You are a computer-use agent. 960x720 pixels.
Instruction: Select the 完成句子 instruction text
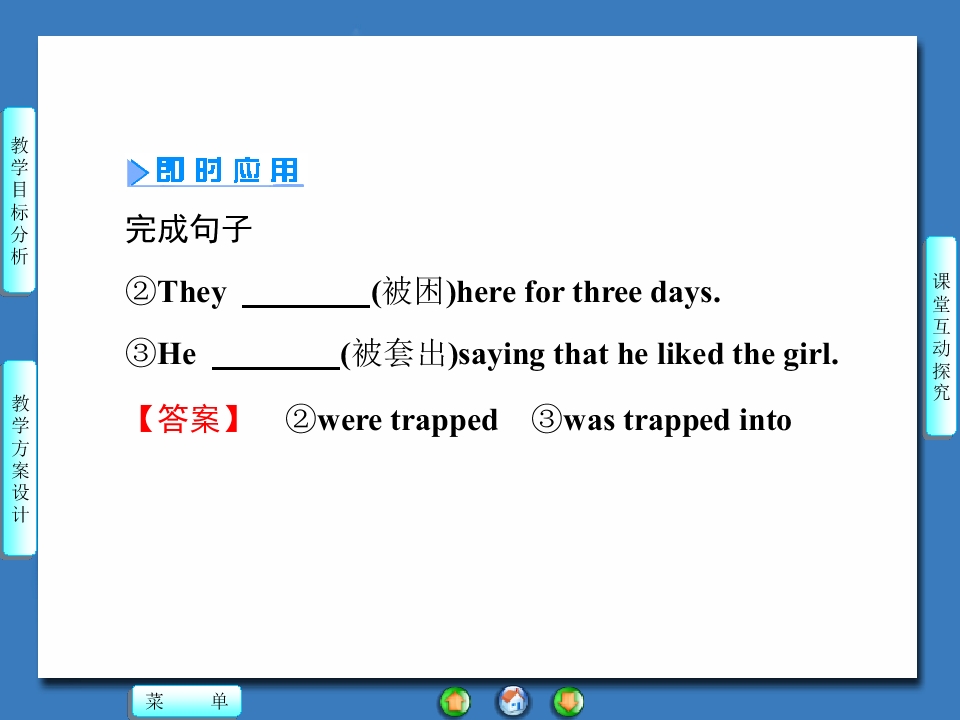pos(189,230)
